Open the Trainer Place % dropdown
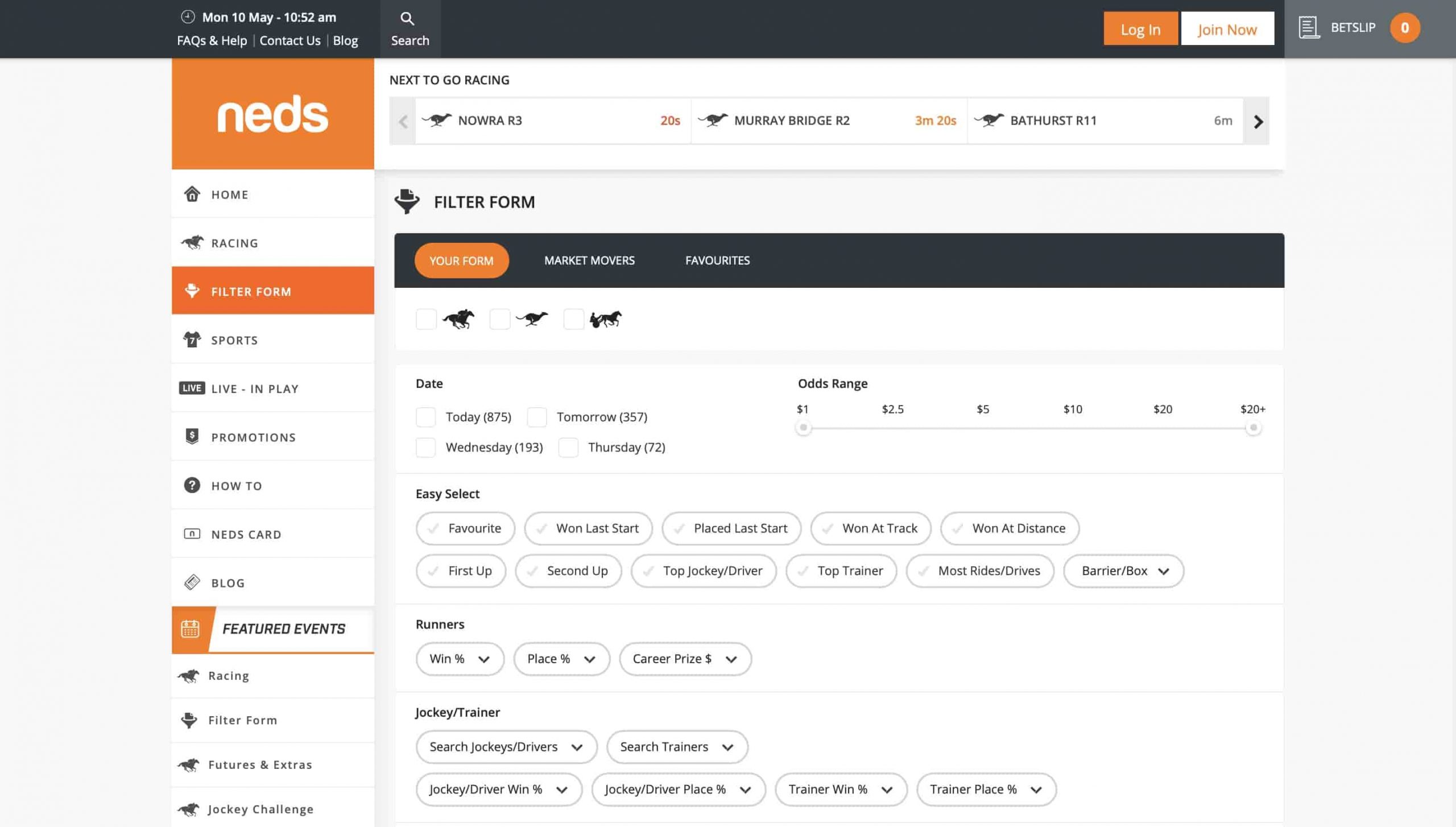Viewport: 1456px width, 827px height. click(986, 789)
